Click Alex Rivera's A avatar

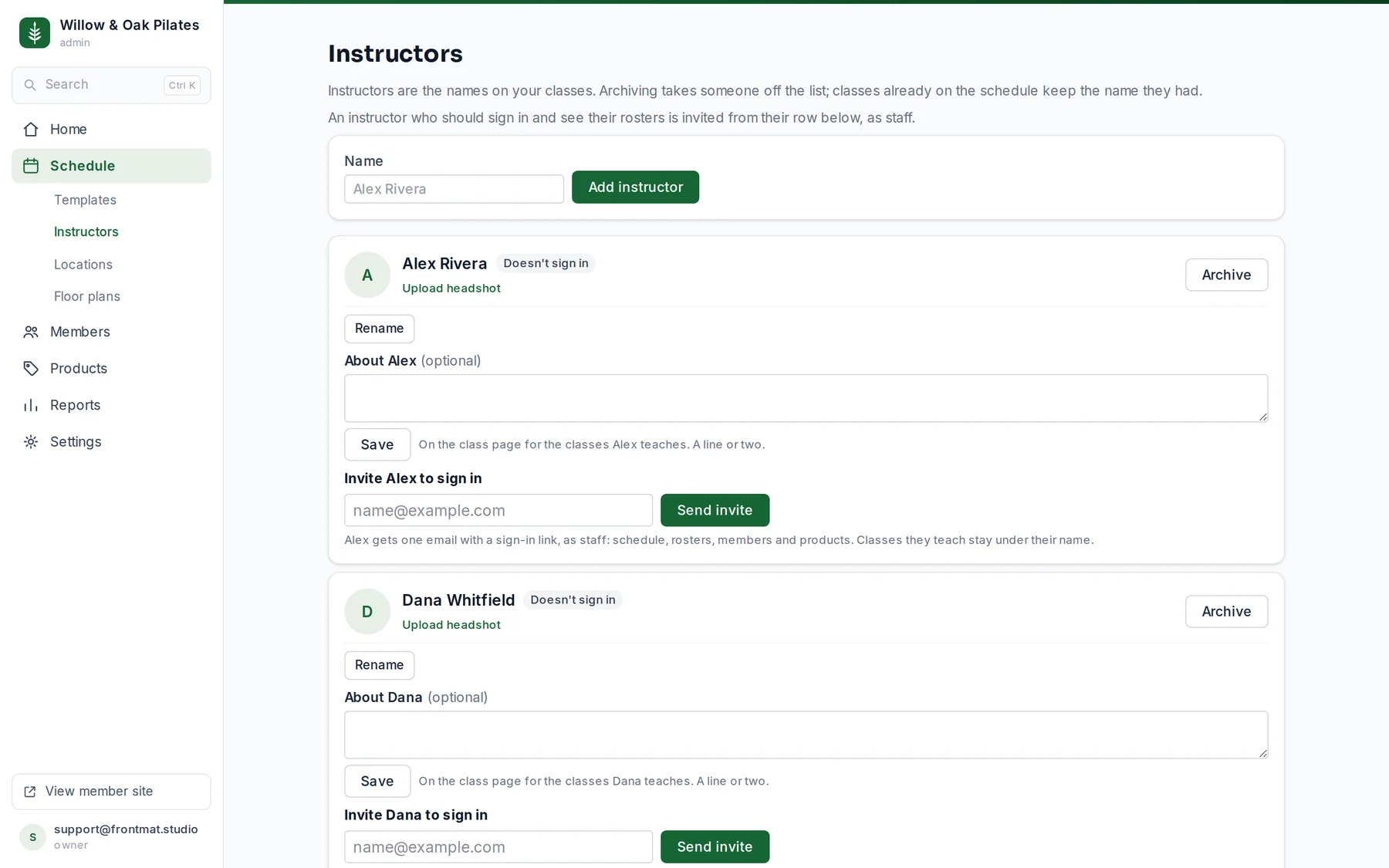(367, 275)
